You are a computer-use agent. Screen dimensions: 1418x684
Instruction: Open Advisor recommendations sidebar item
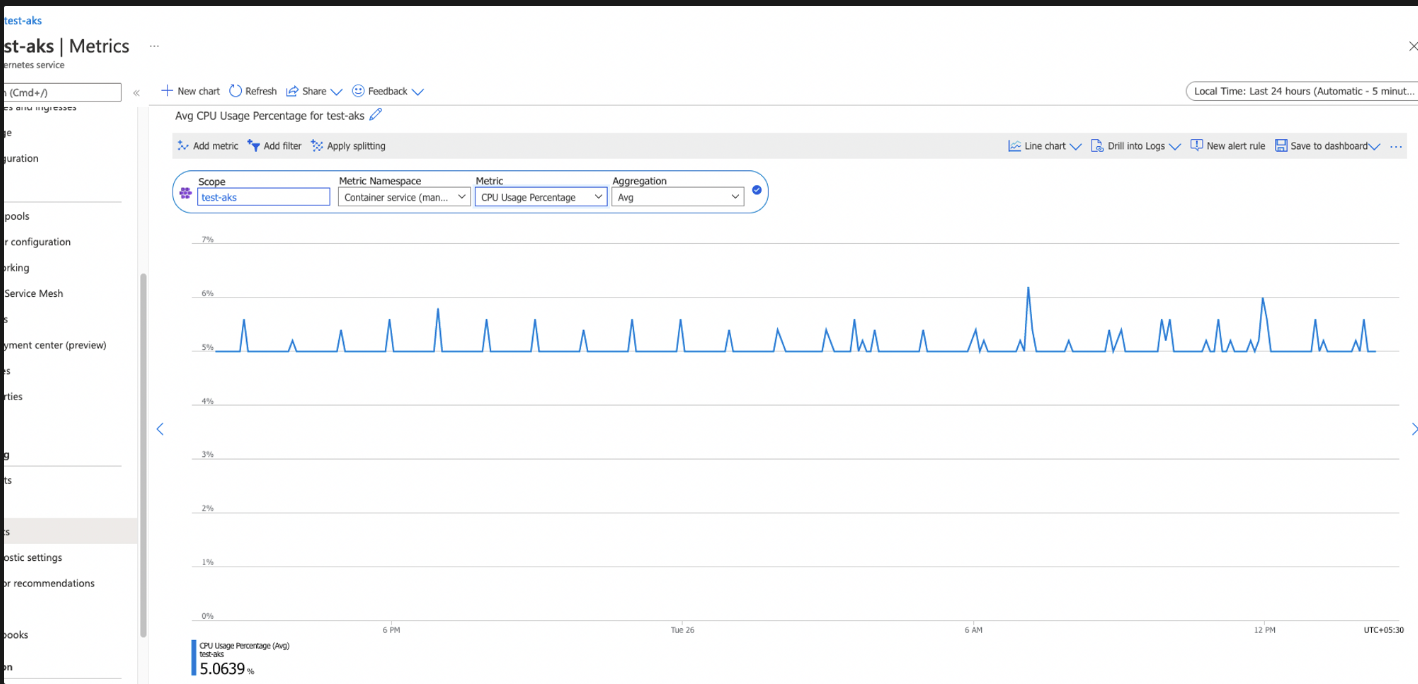tap(48, 583)
